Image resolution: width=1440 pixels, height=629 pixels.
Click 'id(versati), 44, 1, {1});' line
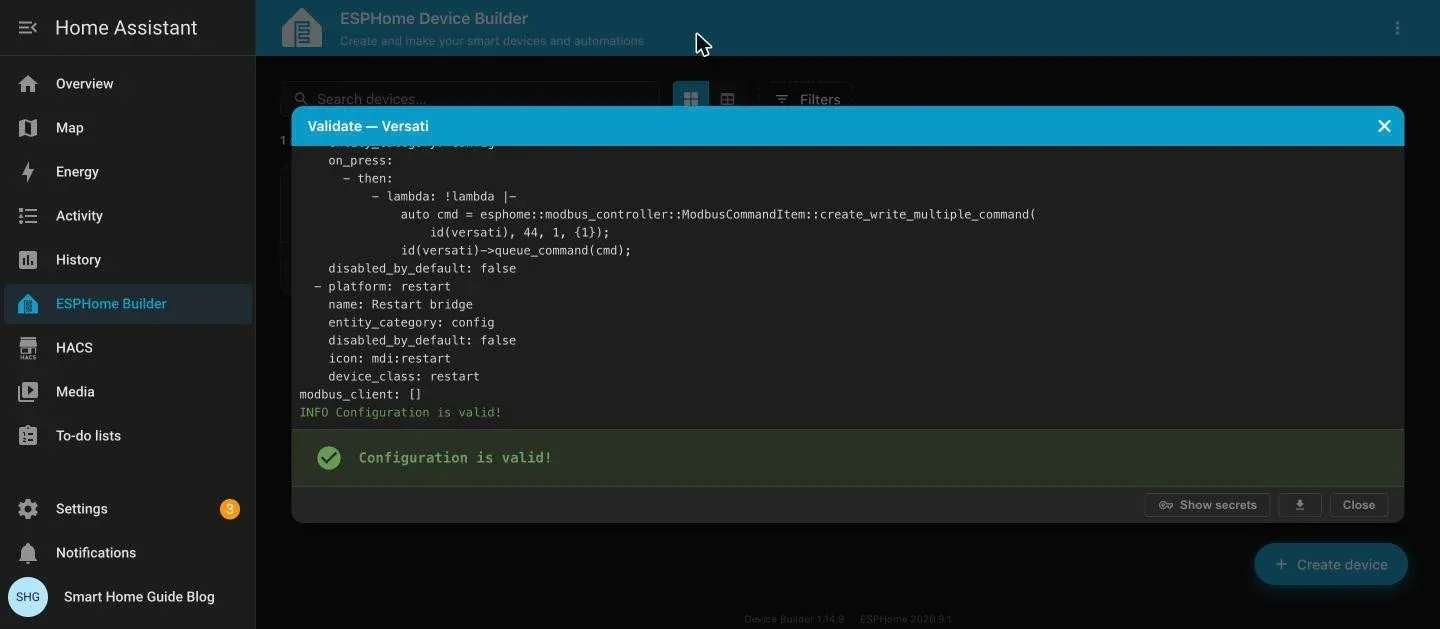coord(519,232)
